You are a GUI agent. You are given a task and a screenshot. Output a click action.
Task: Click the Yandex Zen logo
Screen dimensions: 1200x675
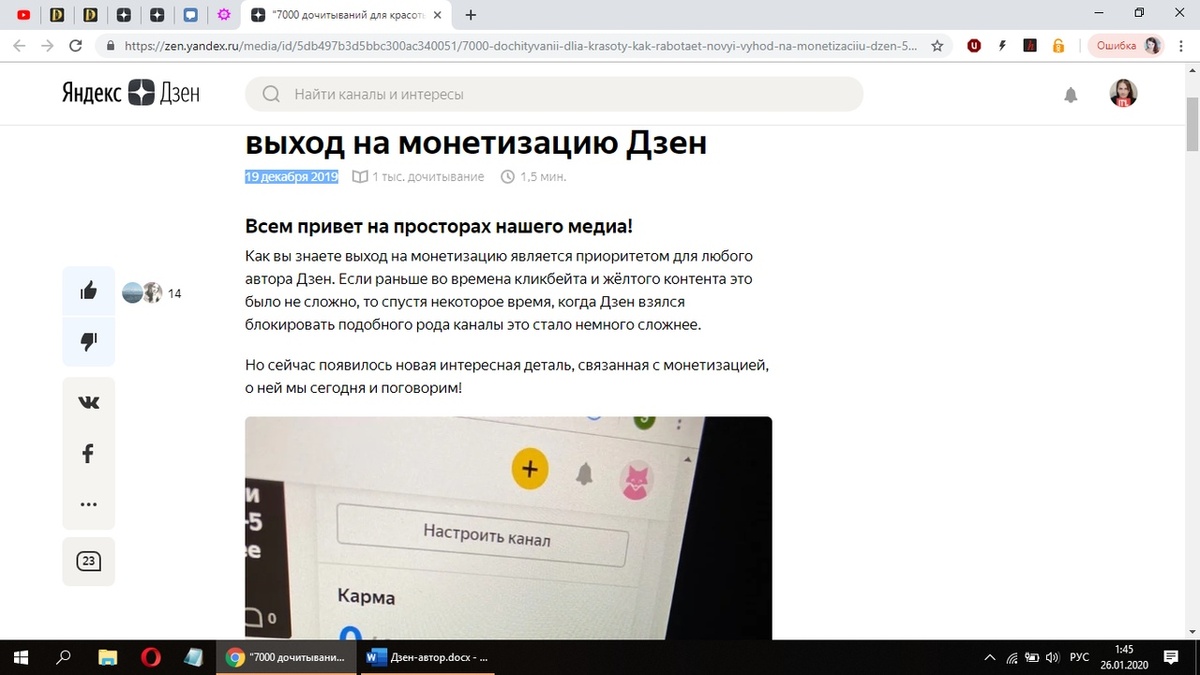click(x=130, y=93)
